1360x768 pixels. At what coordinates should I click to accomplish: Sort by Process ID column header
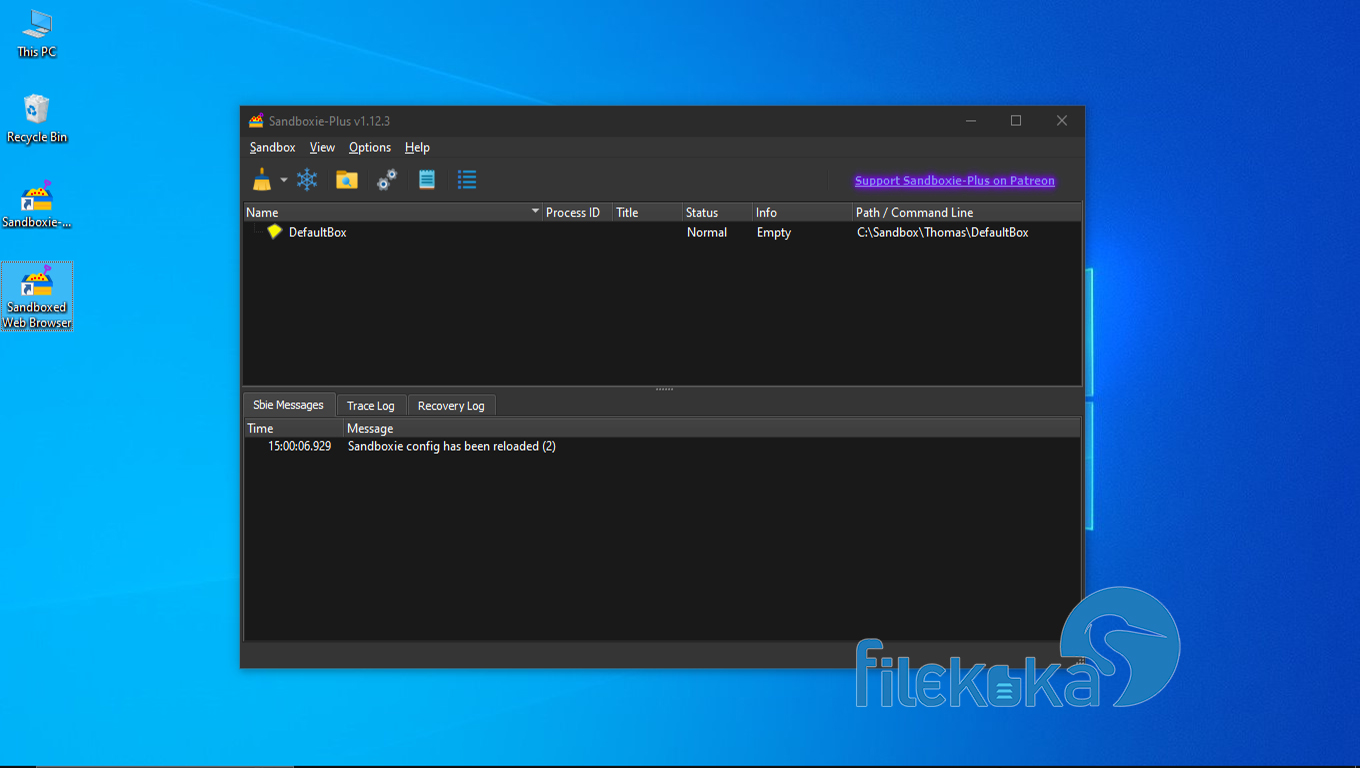coord(578,212)
